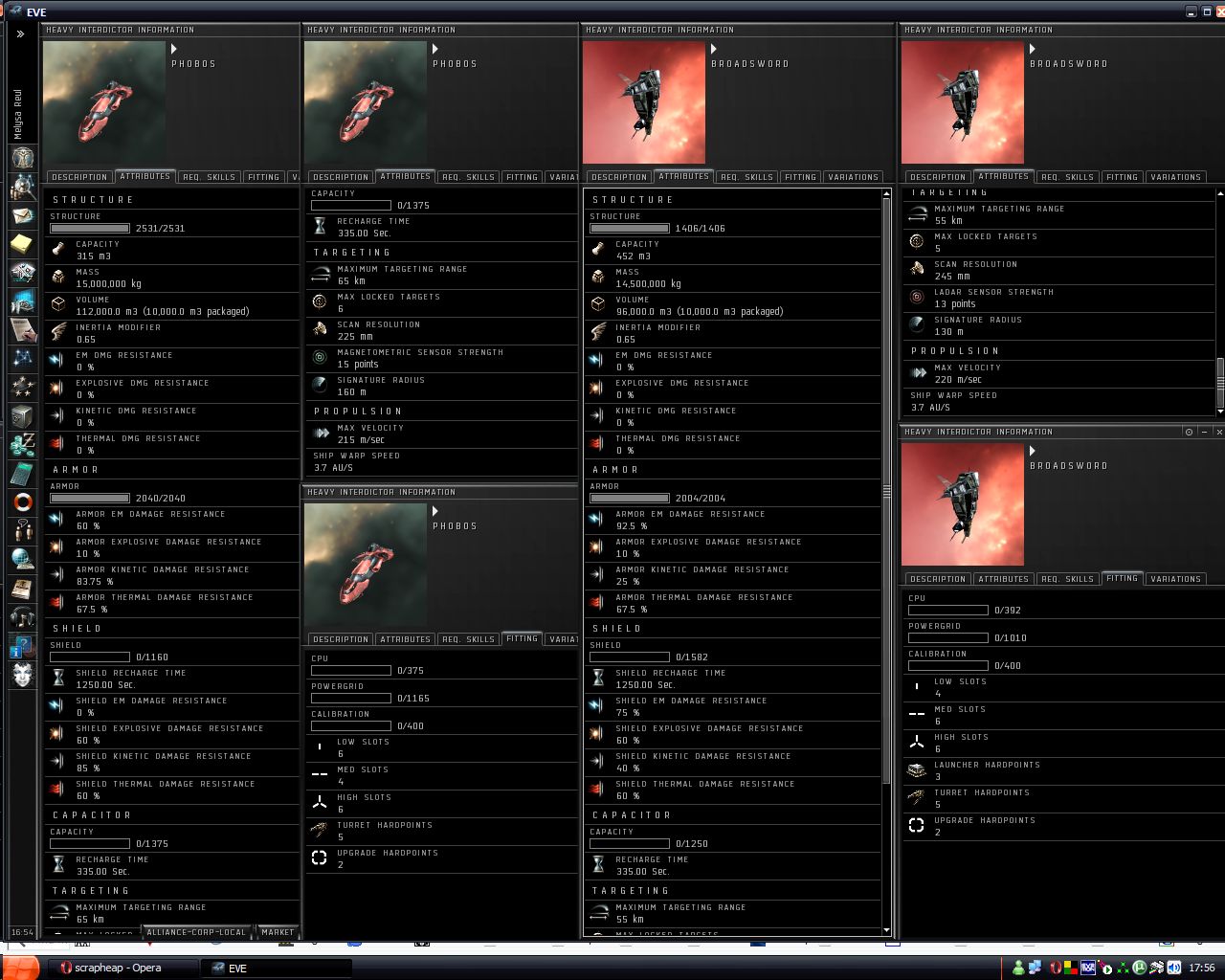
Task: Click the Windows Start button
Action: point(19,968)
